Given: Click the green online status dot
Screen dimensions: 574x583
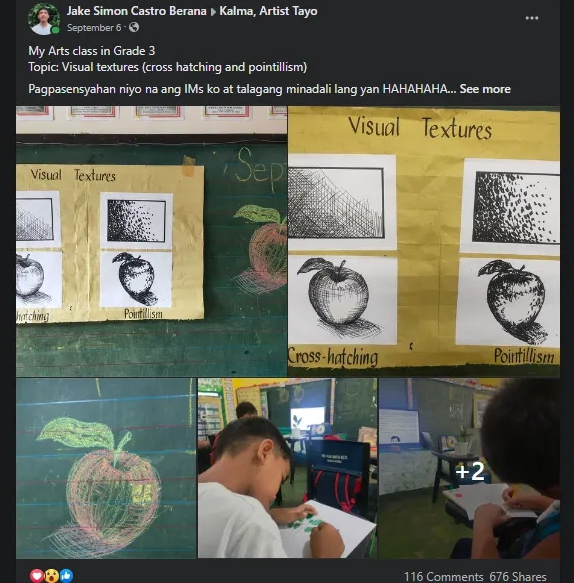Looking at the screenshot, I should pyautogui.click(x=56, y=30).
